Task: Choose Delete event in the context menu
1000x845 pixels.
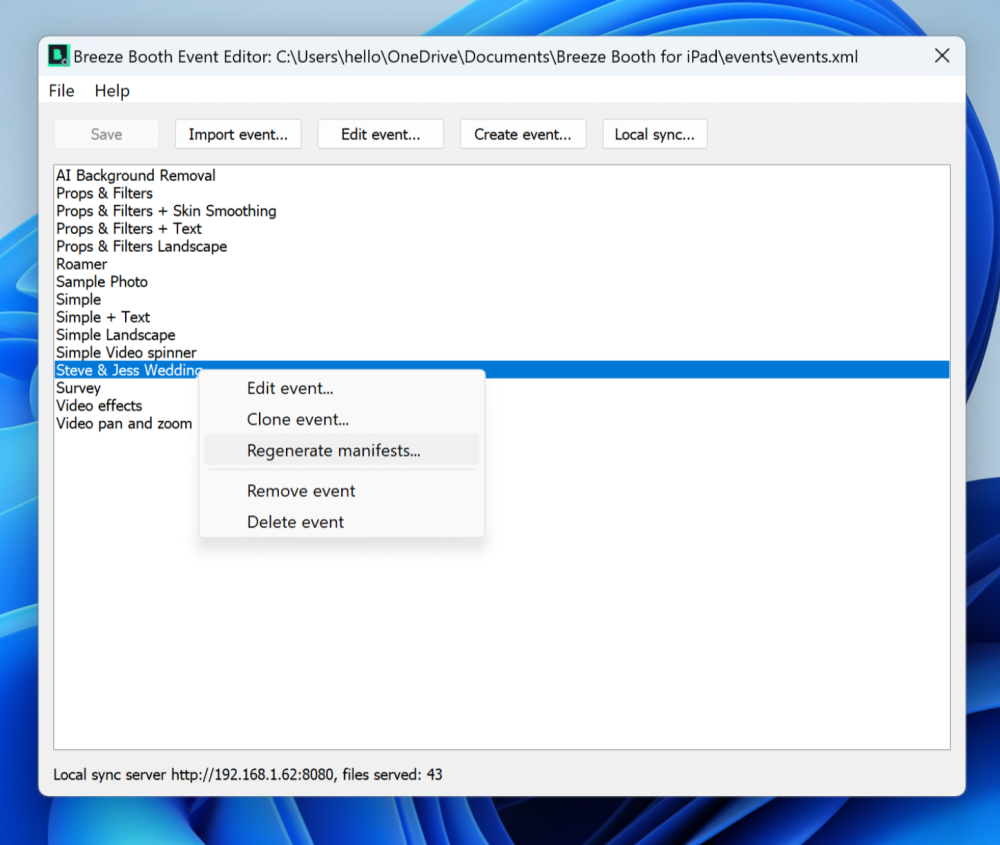Action: tap(342, 522)
